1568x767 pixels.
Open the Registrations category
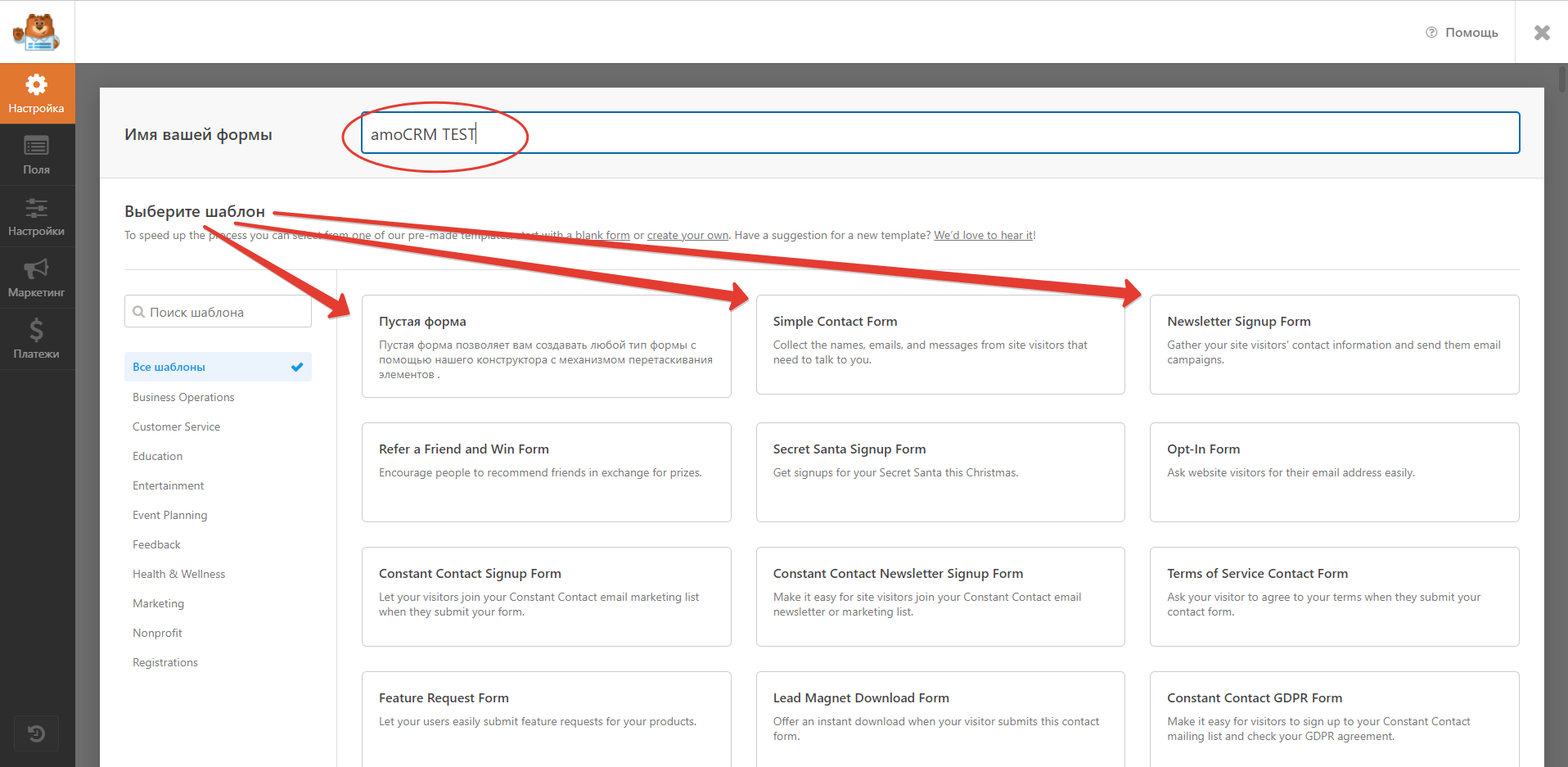pos(164,662)
